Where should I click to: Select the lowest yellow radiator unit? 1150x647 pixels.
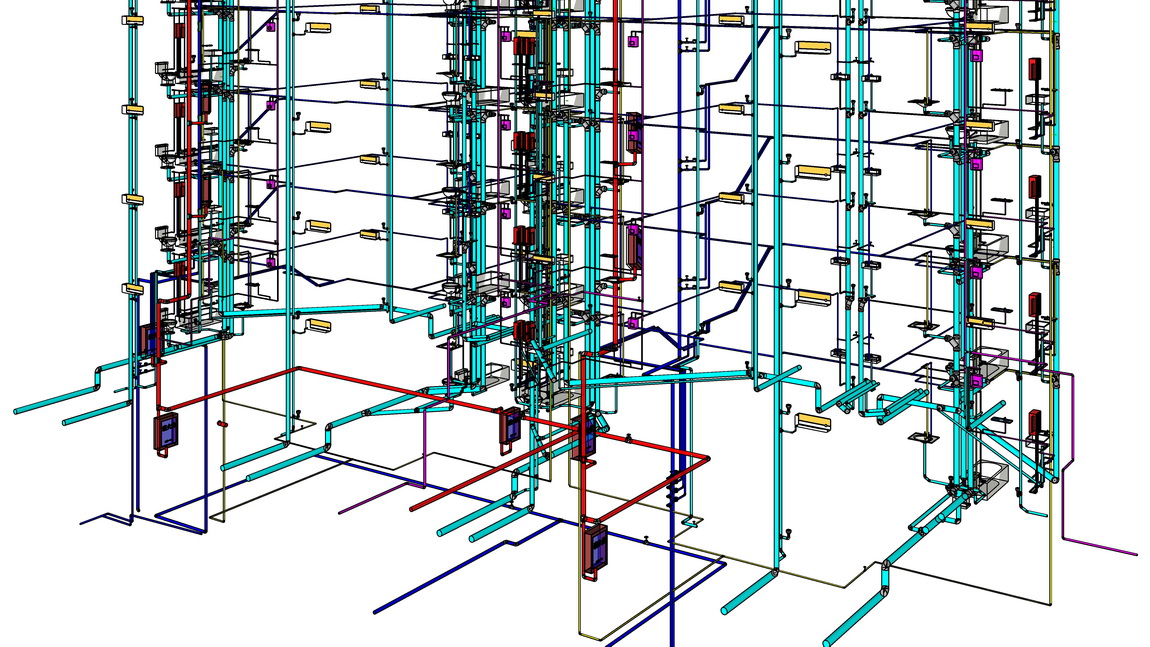point(814,422)
